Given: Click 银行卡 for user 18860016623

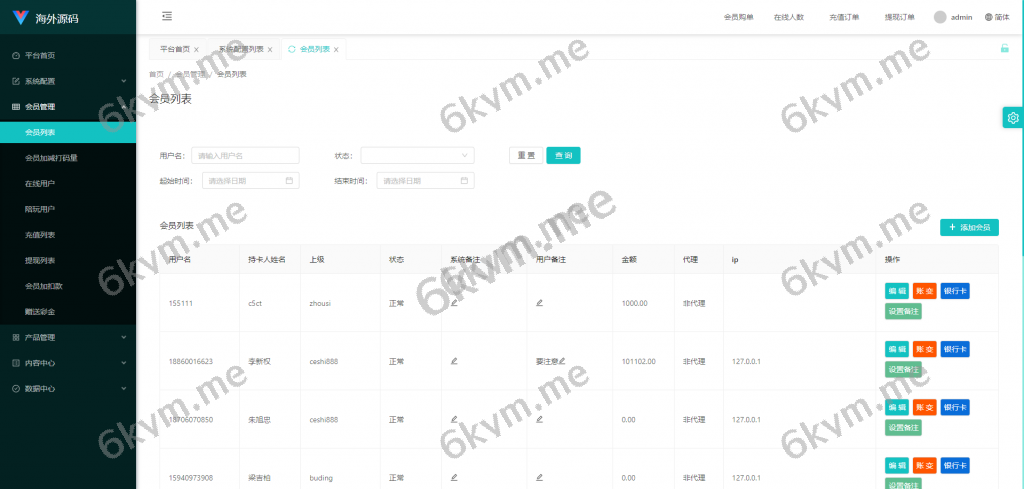Looking at the screenshot, I should point(955,349).
